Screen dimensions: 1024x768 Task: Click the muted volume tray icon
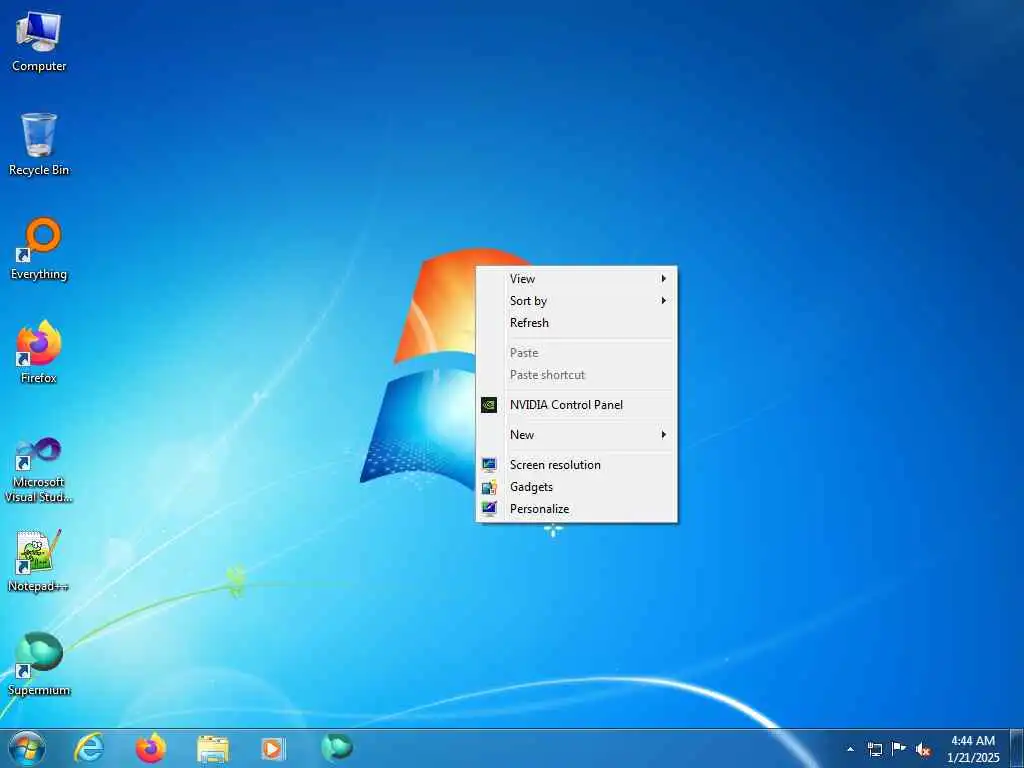coord(923,750)
